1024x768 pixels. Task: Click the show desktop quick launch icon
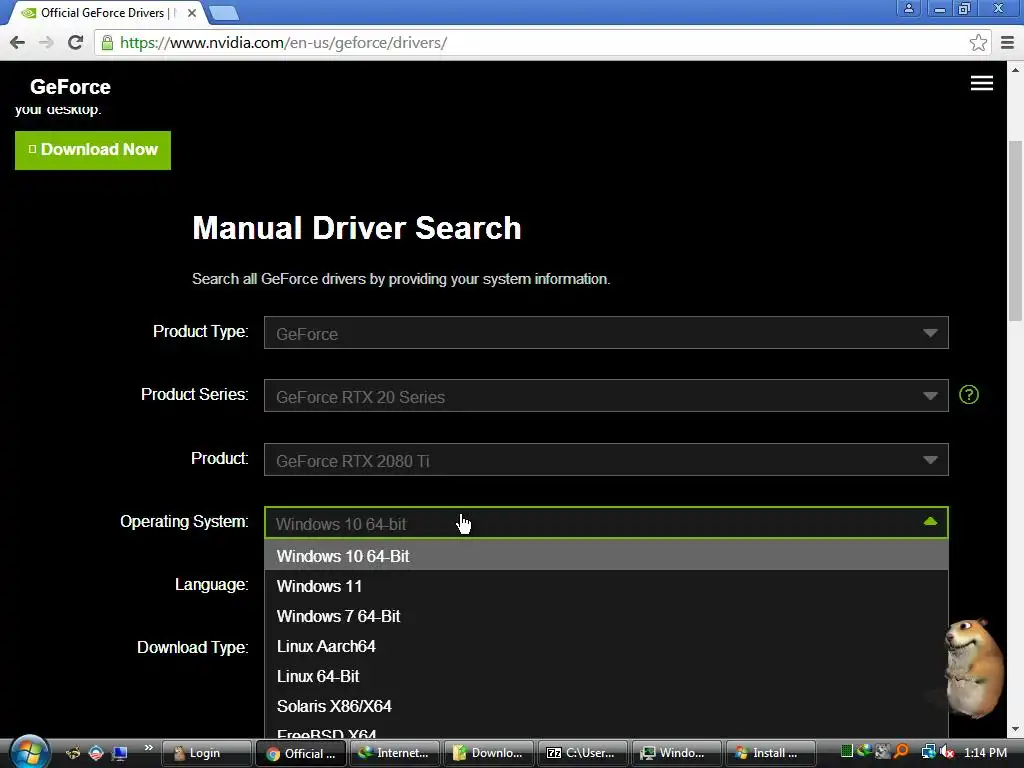pos(119,753)
